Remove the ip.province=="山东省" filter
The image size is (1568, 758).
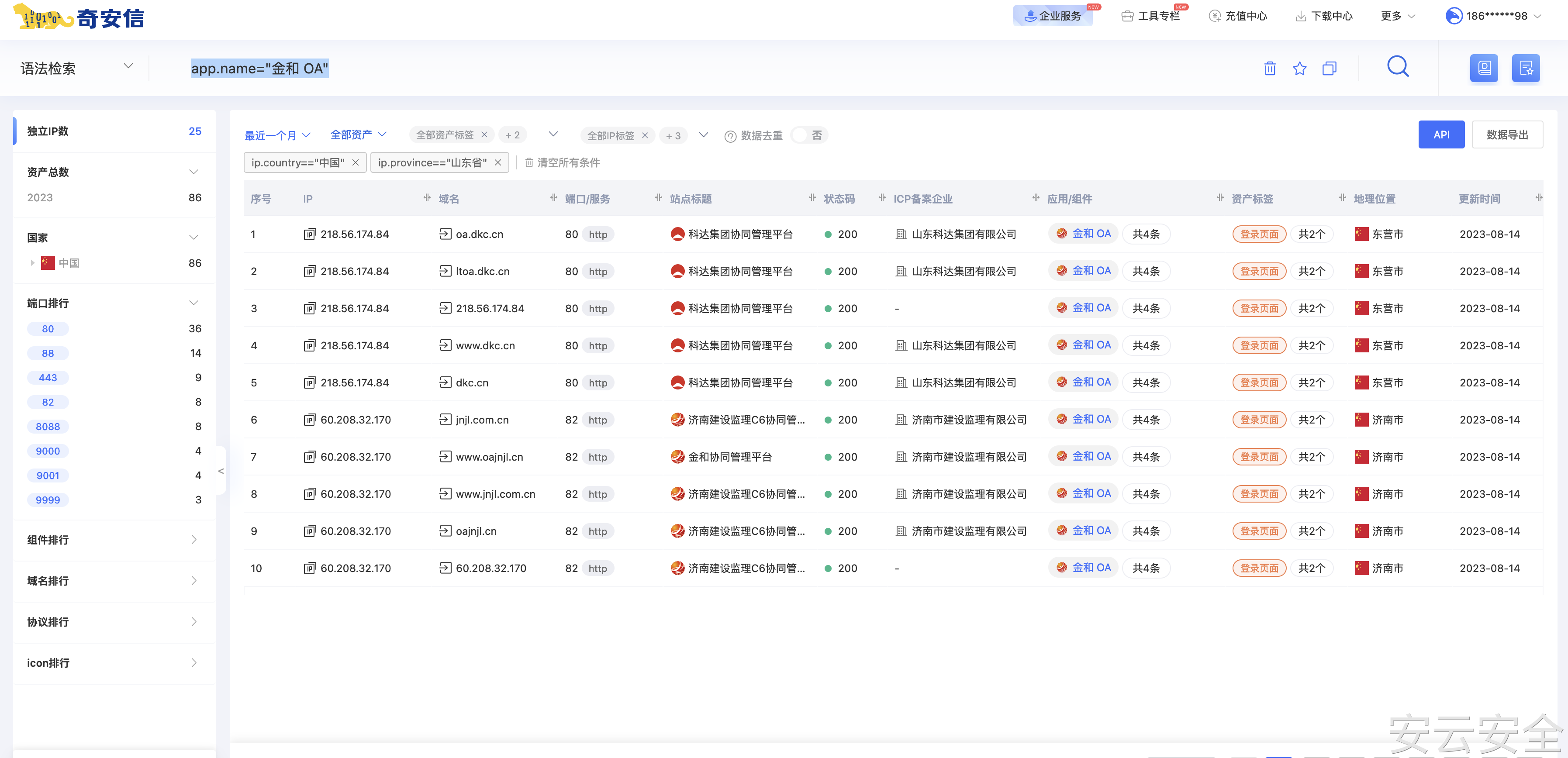click(498, 162)
